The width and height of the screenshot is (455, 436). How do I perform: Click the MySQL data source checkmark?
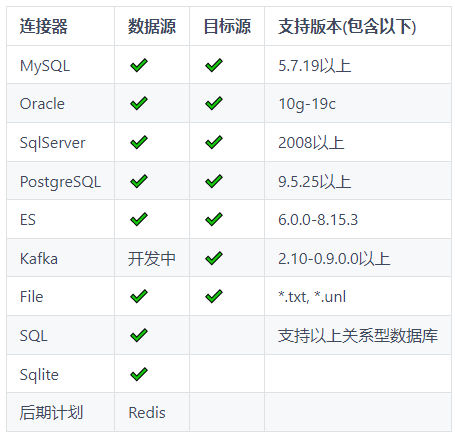(139, 65)
